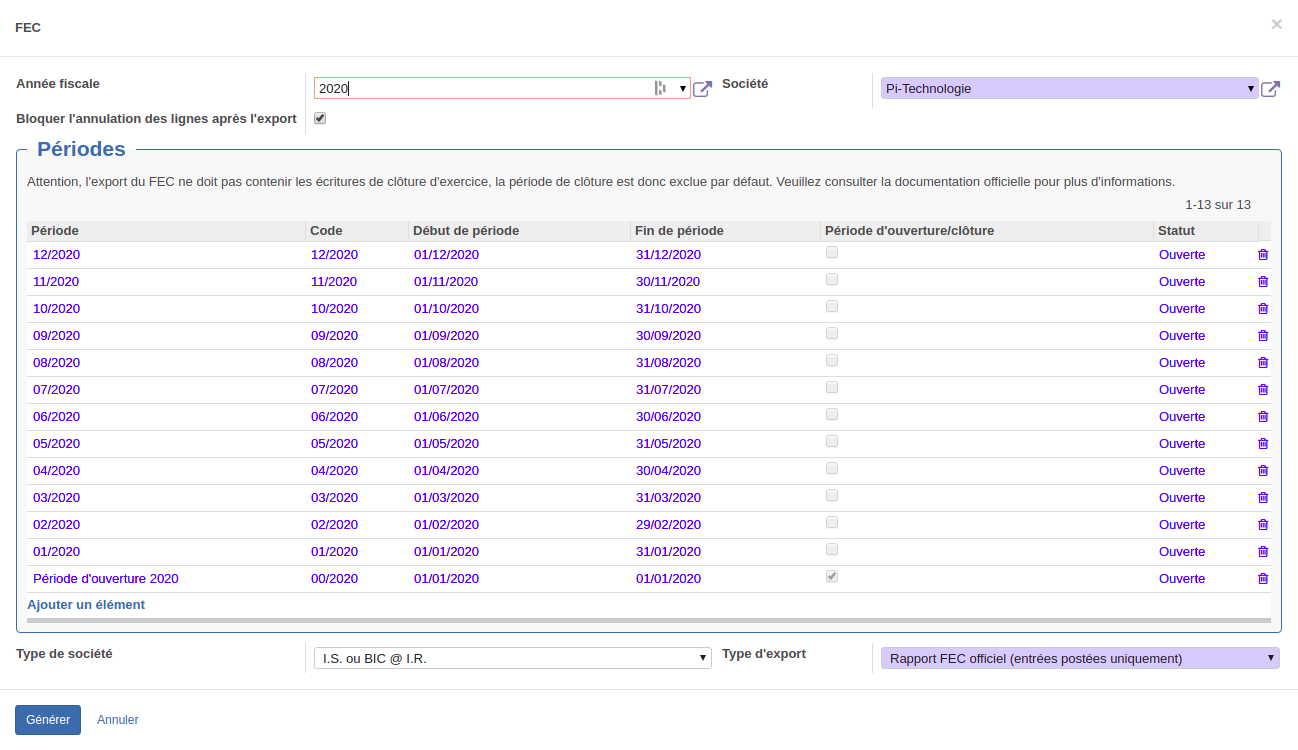The width and height of the screenshot is (1298, 750).
Task: Click start date 01/11/2020
Action: pyautogui.click(x=446, y=282)
